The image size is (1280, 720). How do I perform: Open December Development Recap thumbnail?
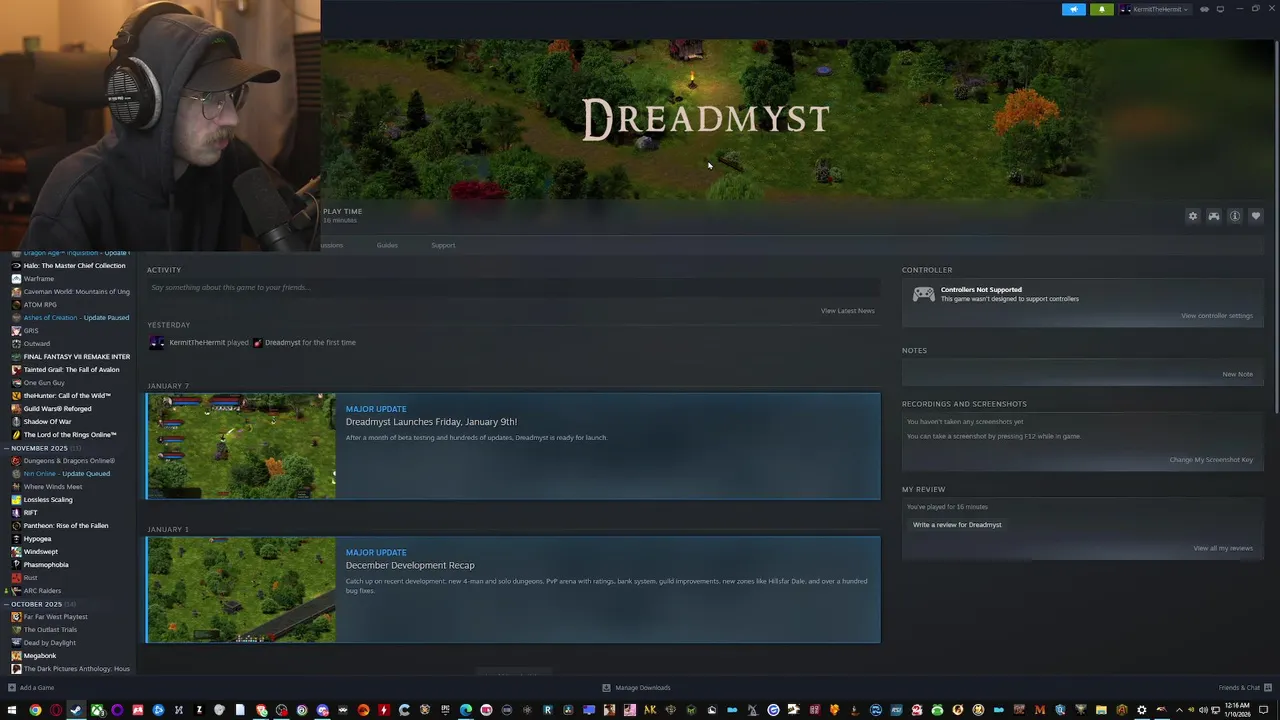click(x=241, y=590)
